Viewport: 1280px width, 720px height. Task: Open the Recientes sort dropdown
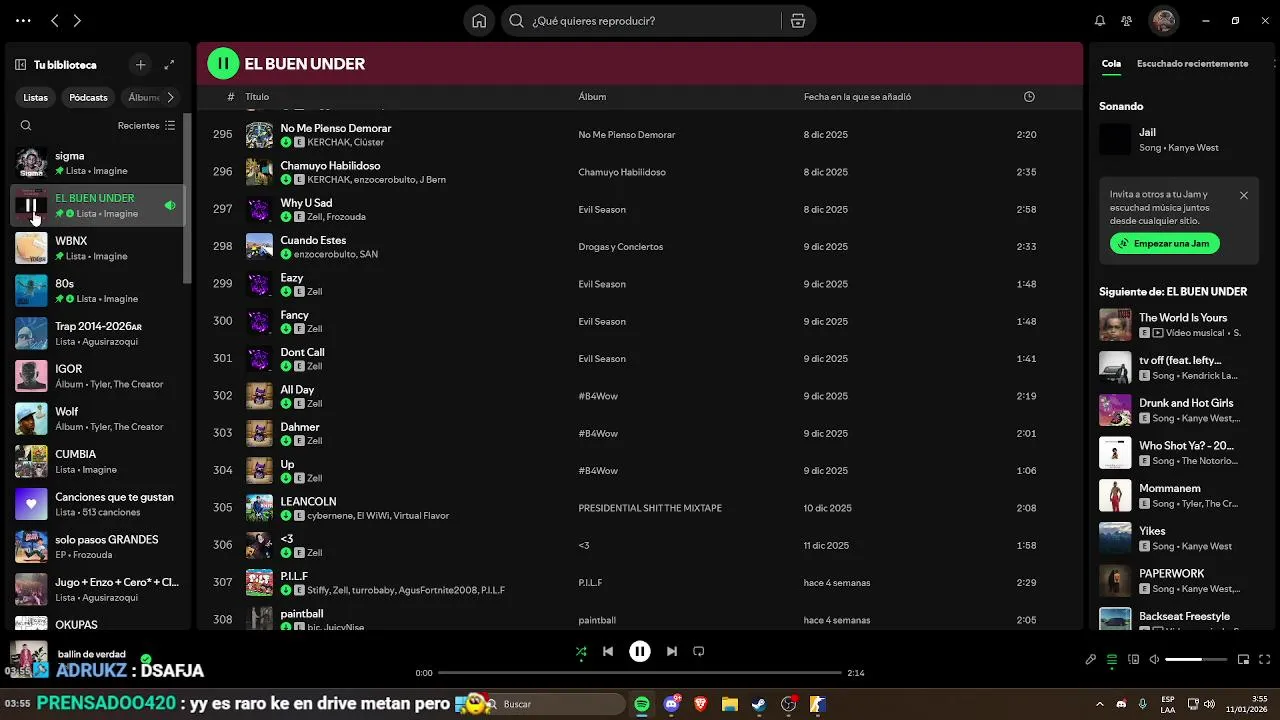pyautogui.click(x=146, y=126)
